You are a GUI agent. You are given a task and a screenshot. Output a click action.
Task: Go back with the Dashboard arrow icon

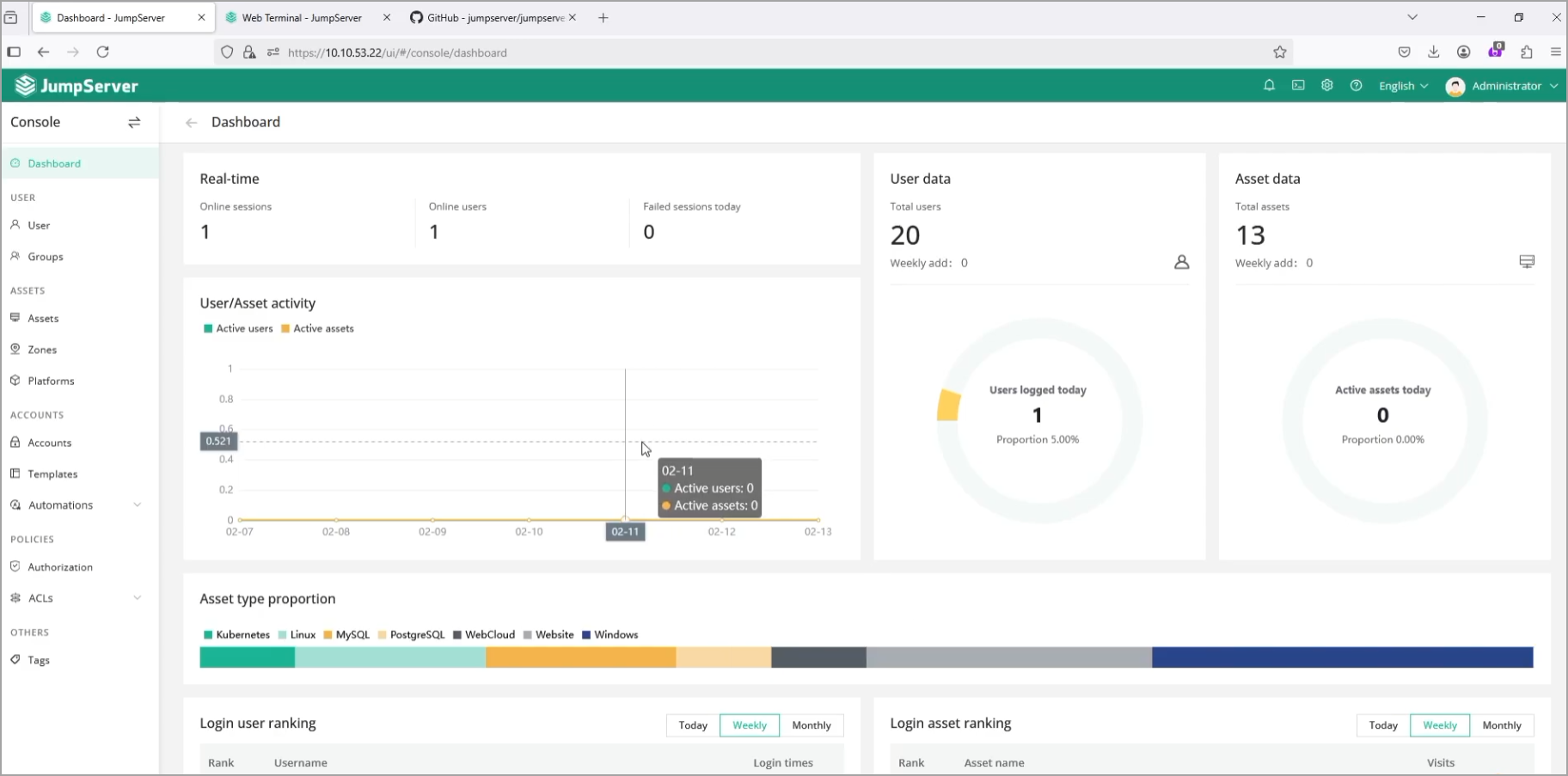coord(192,123)
